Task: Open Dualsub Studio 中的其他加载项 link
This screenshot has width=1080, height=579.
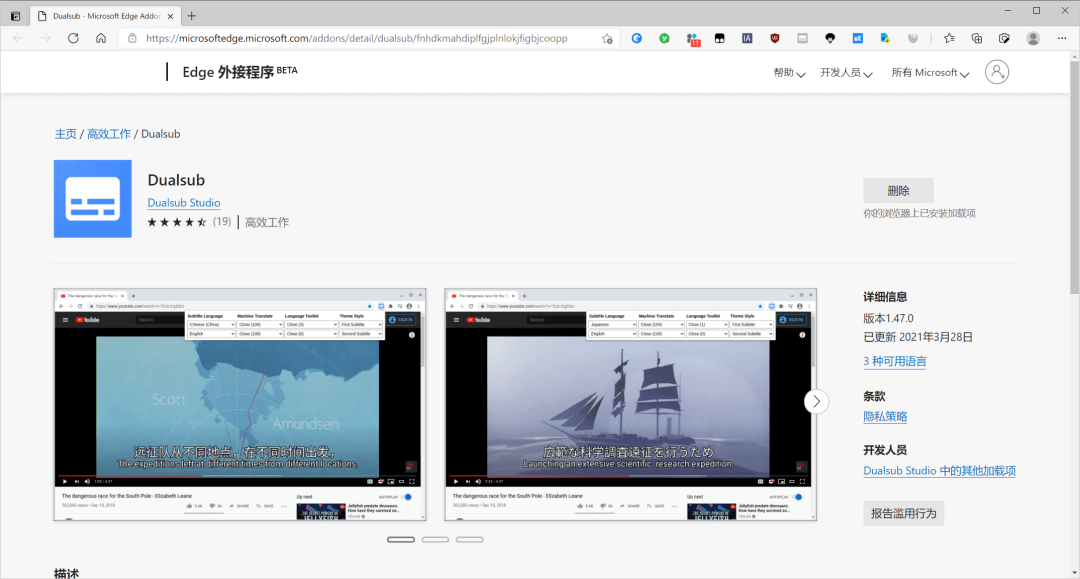Action: 939,471
